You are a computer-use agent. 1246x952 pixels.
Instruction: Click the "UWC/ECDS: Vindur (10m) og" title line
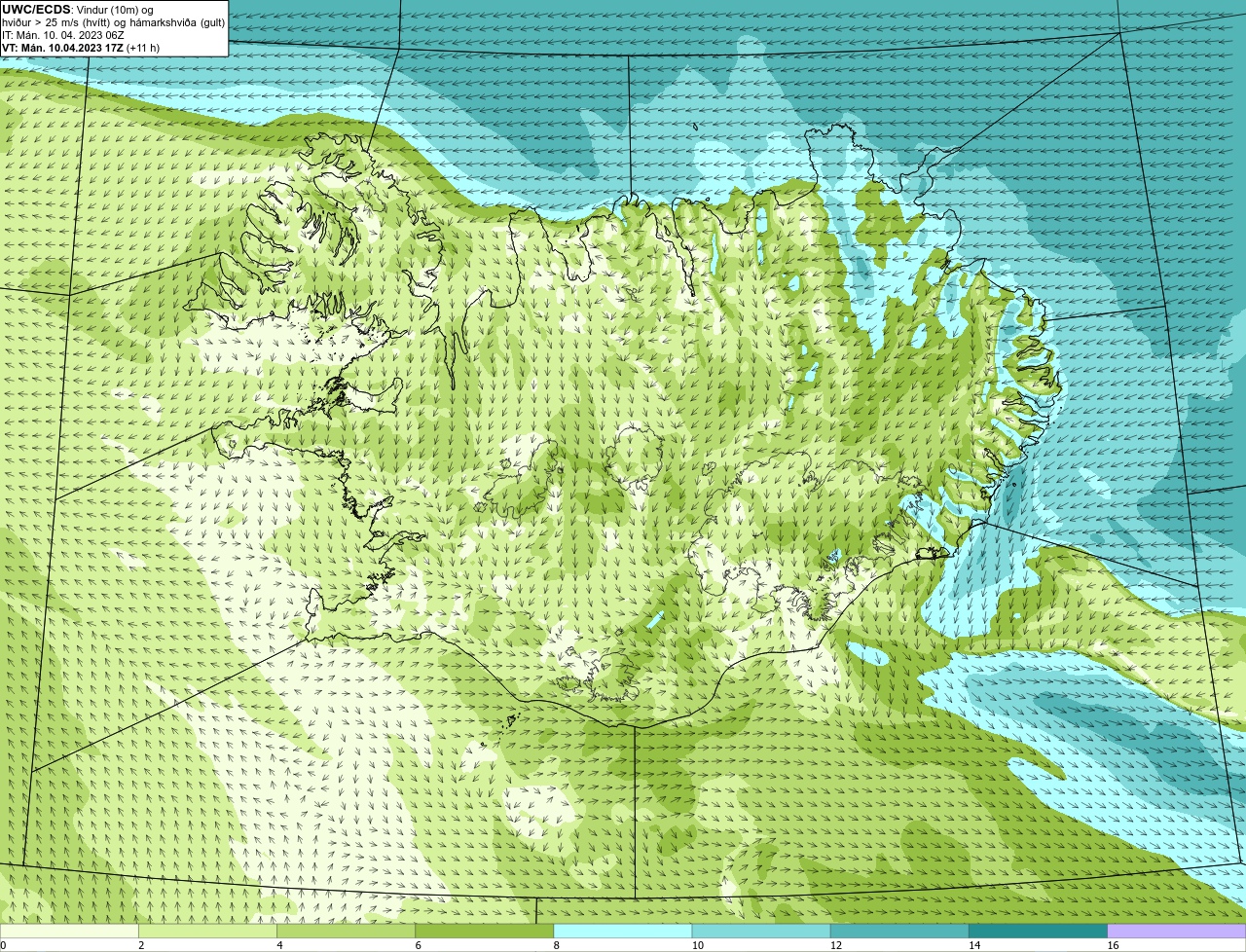78,10
